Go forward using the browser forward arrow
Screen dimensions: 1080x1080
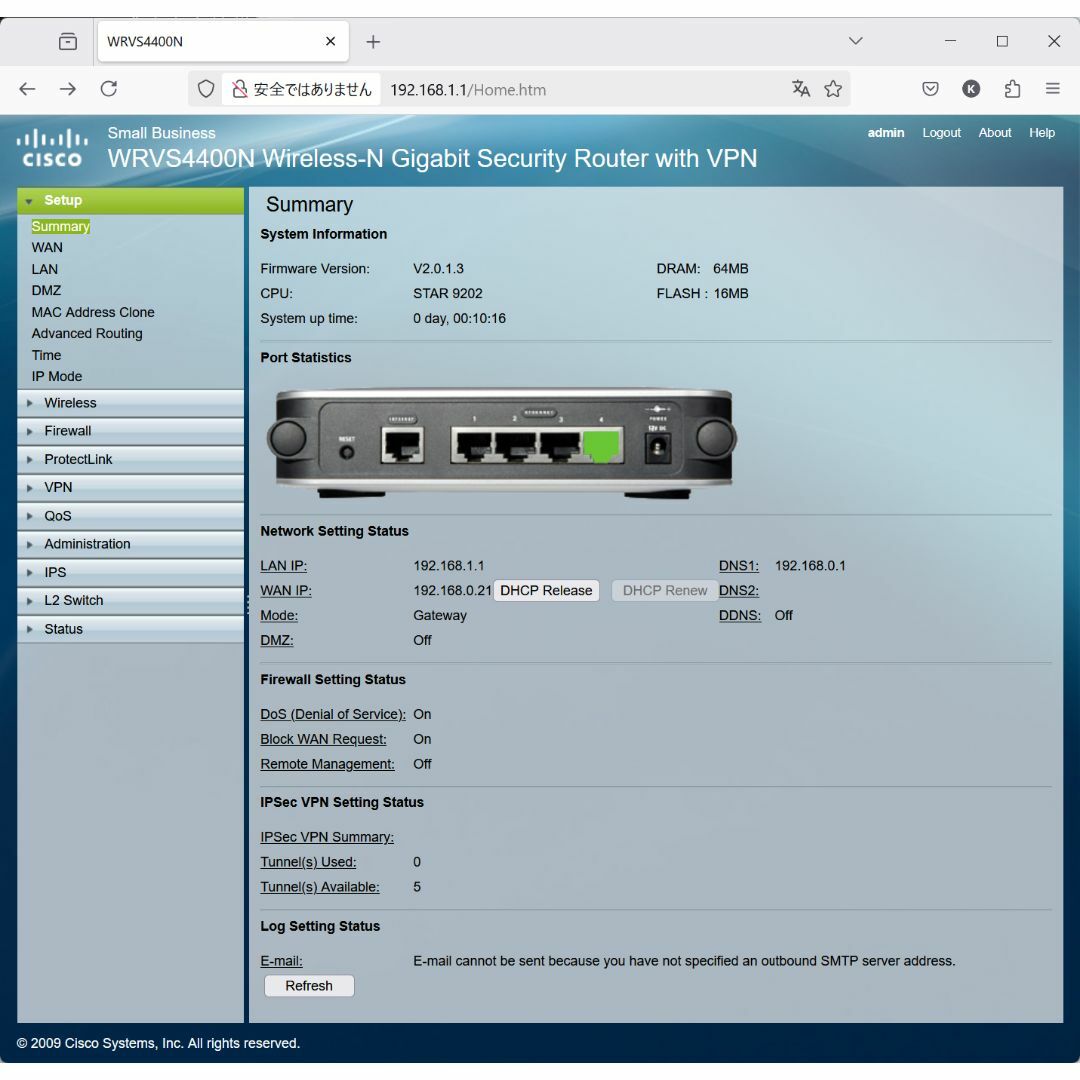(x=68, y=89)
